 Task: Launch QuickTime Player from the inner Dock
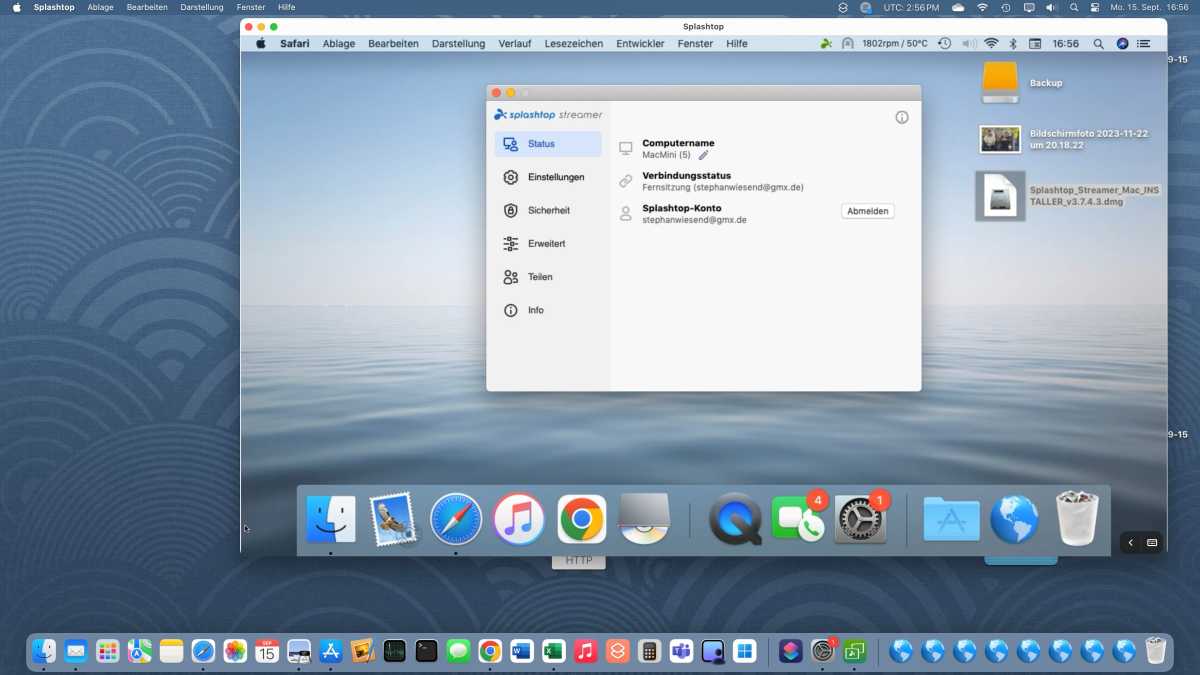click(x=735, y=519)
